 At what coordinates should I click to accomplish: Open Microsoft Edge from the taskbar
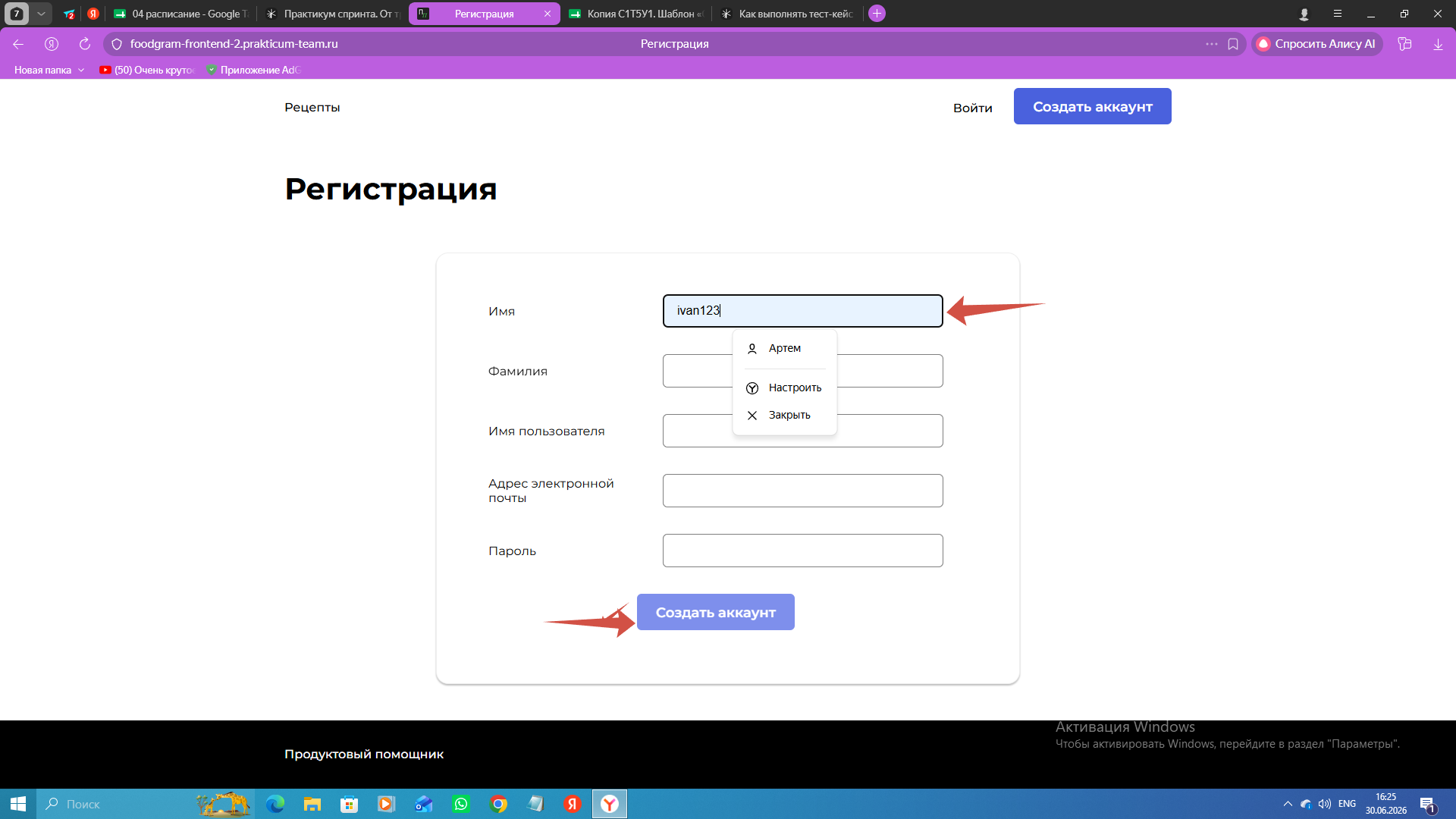275,804
